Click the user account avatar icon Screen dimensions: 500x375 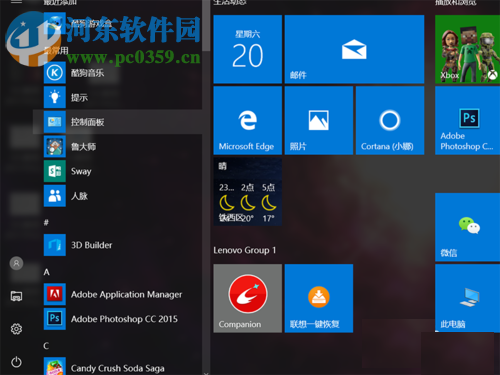tap(16, 263)
